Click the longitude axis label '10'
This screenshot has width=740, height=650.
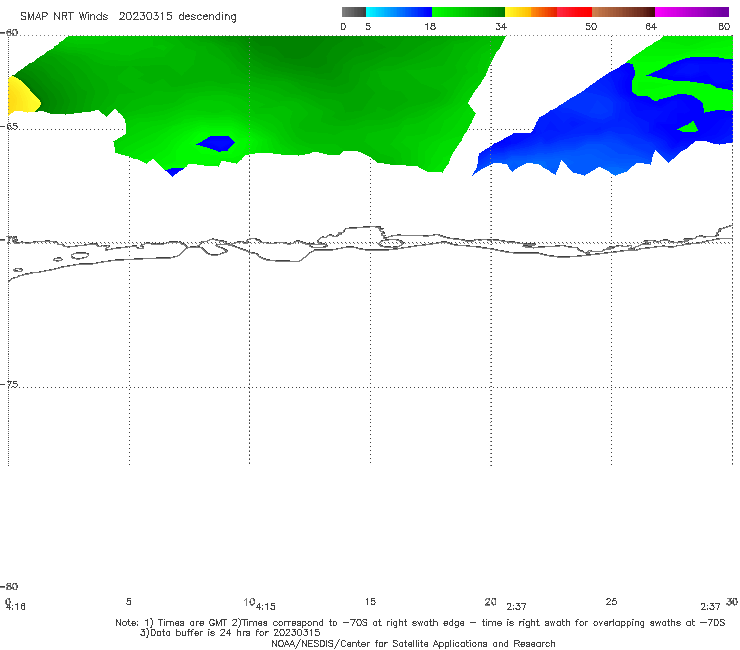click(x=249, y=602)
